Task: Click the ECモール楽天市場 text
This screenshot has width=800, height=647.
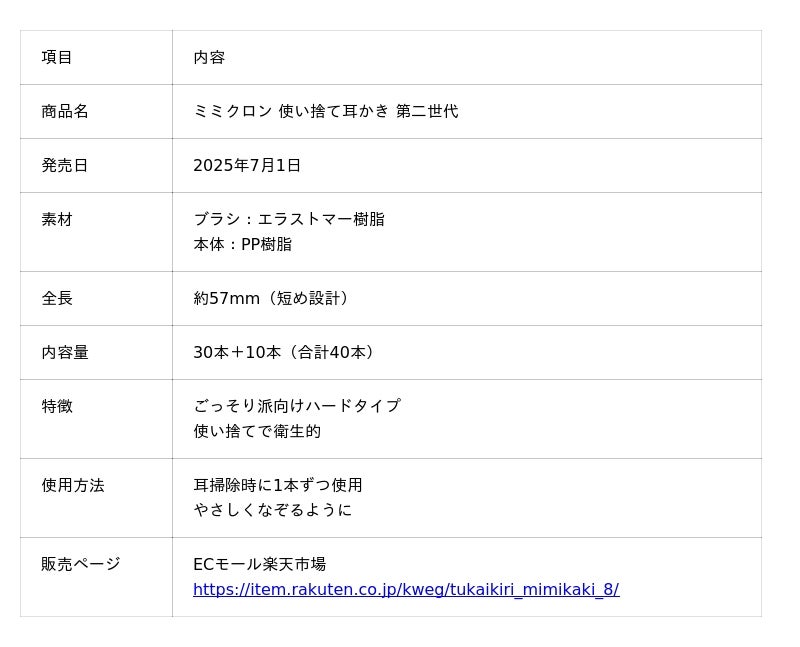Action: 259,564
